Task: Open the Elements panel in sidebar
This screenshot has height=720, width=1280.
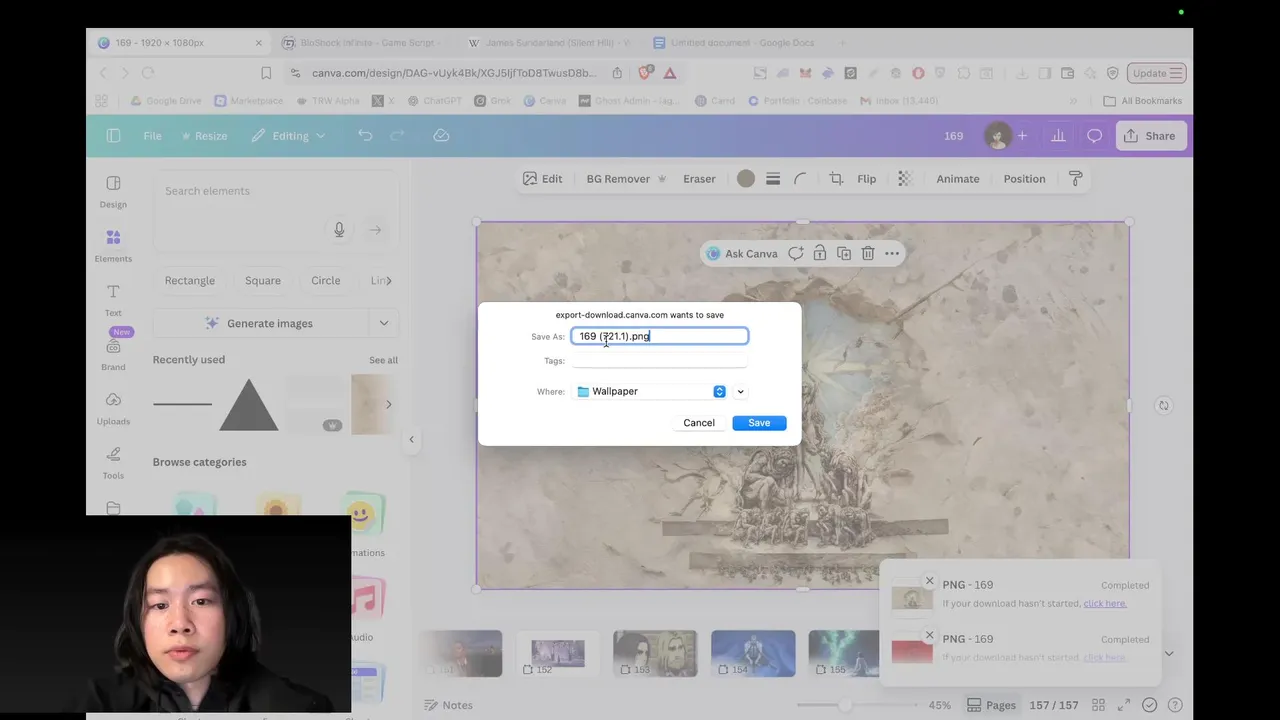Action: coord(113,245)
